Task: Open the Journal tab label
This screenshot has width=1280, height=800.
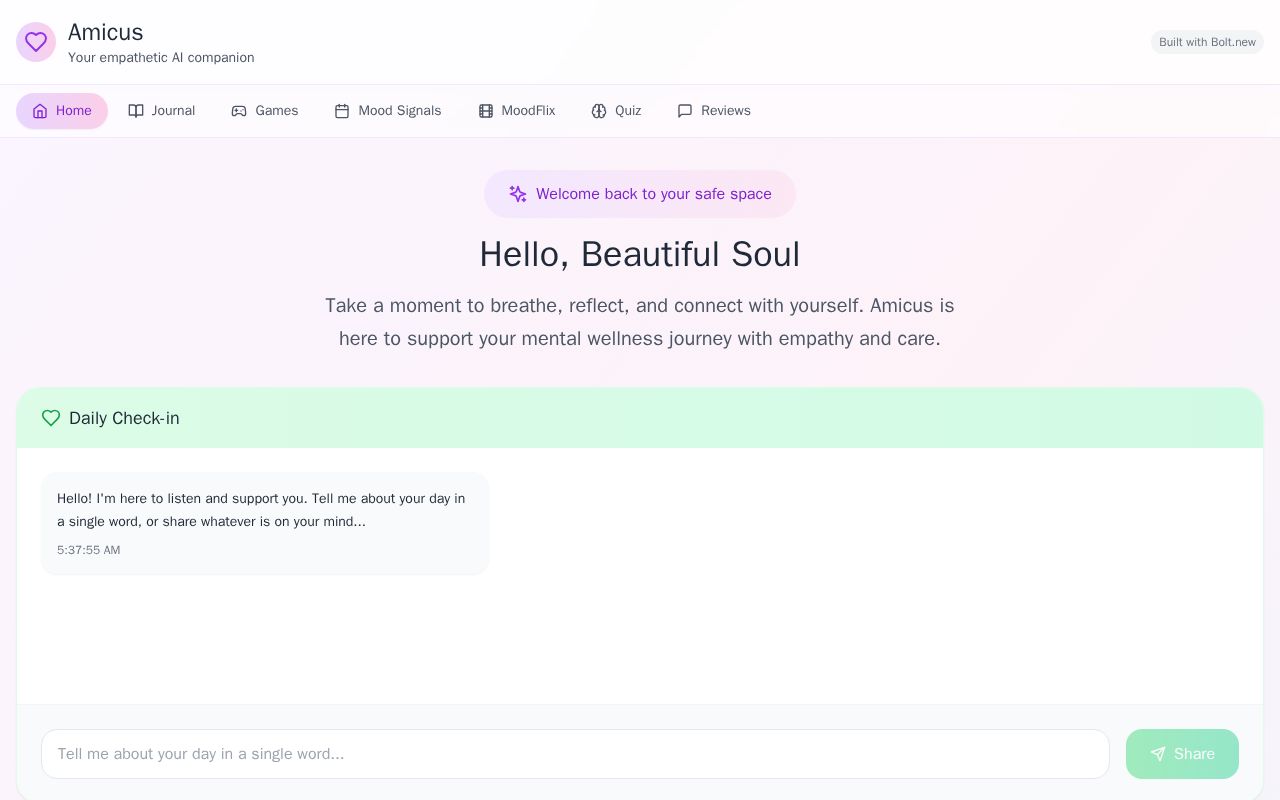Action: 173,111
